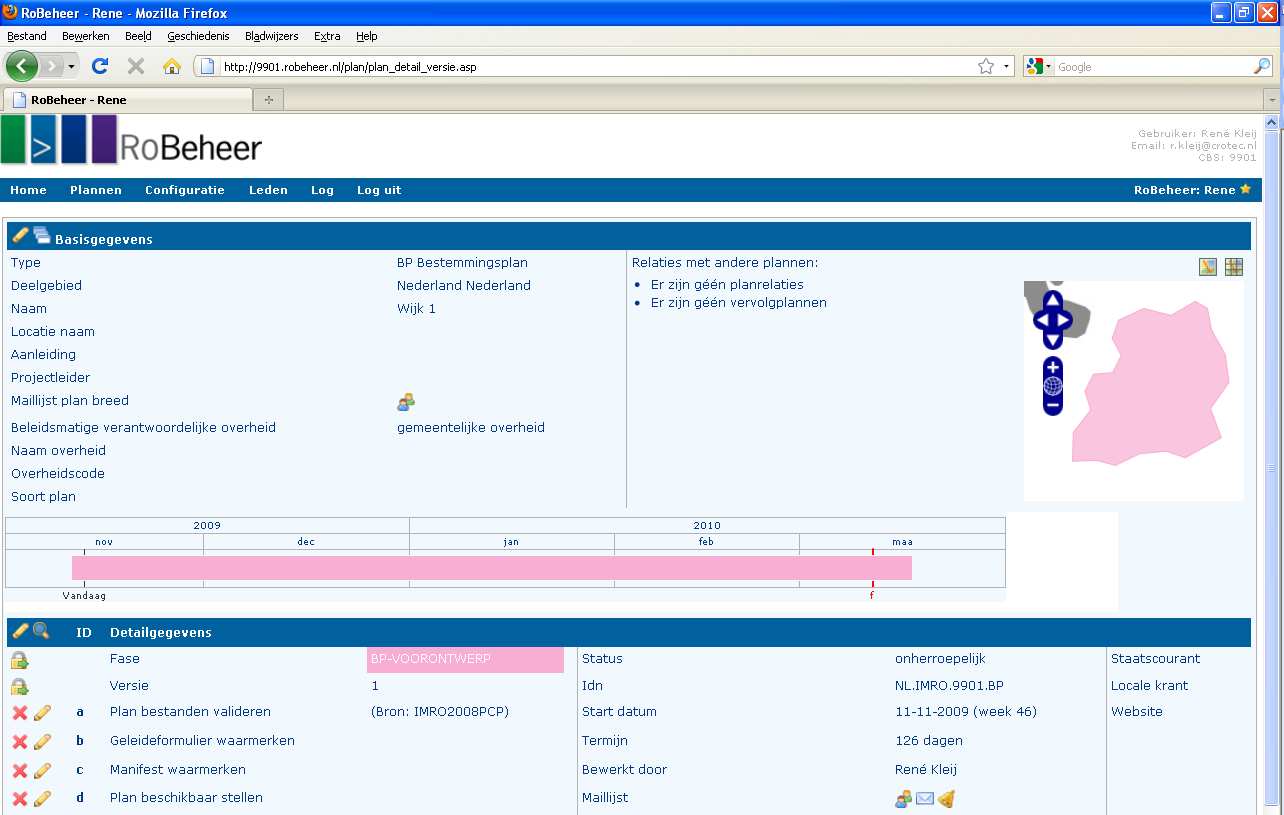The height and width of the screenshot is (815, 1284).
Task: Open Leden in the navigation bar
Action: pyautogui.click(x=268, y=190)
